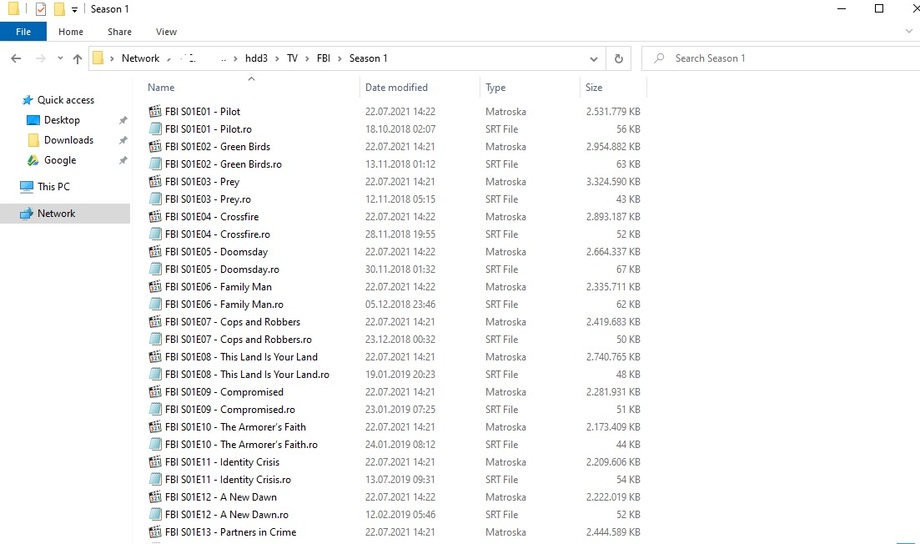Click pin icon next to Google
The width and height of the screenshot is (920, 544).
tap(123, 160)
